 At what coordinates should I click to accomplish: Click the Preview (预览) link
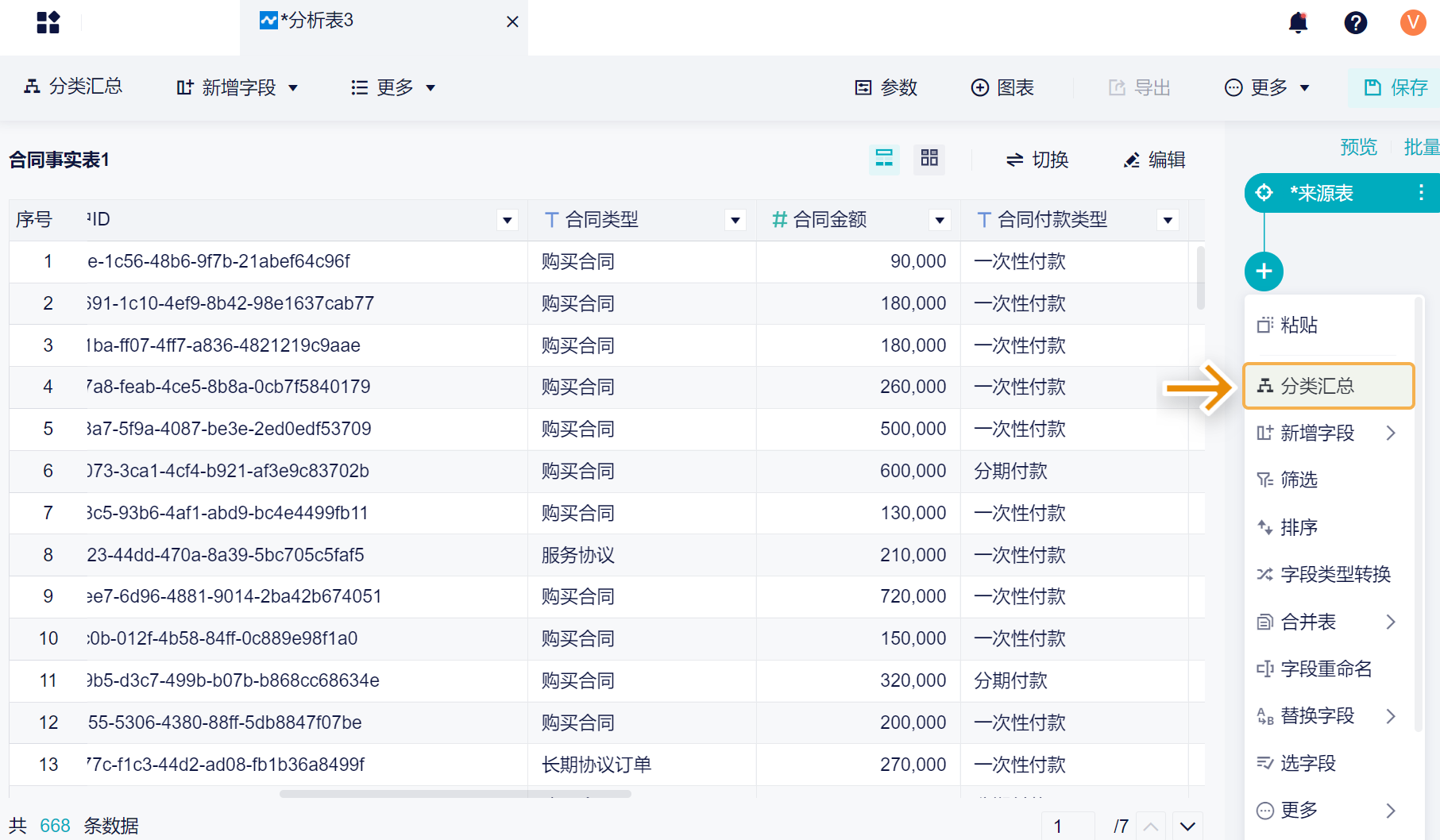(x=1358, y=147)
